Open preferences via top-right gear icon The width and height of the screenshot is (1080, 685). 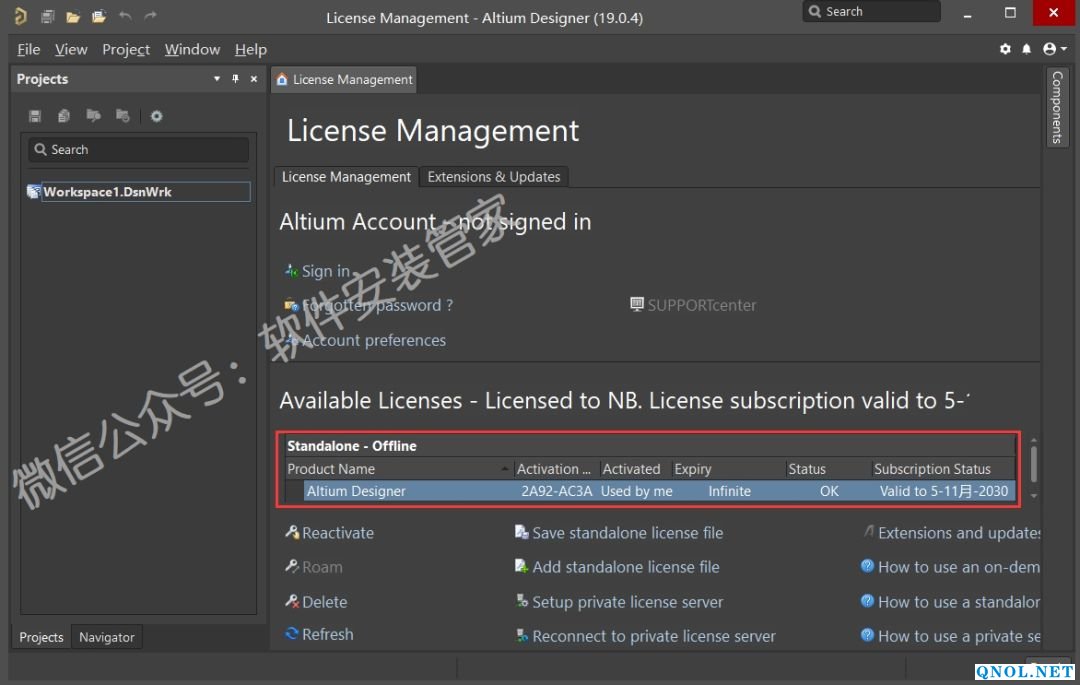click(1005, 49)
